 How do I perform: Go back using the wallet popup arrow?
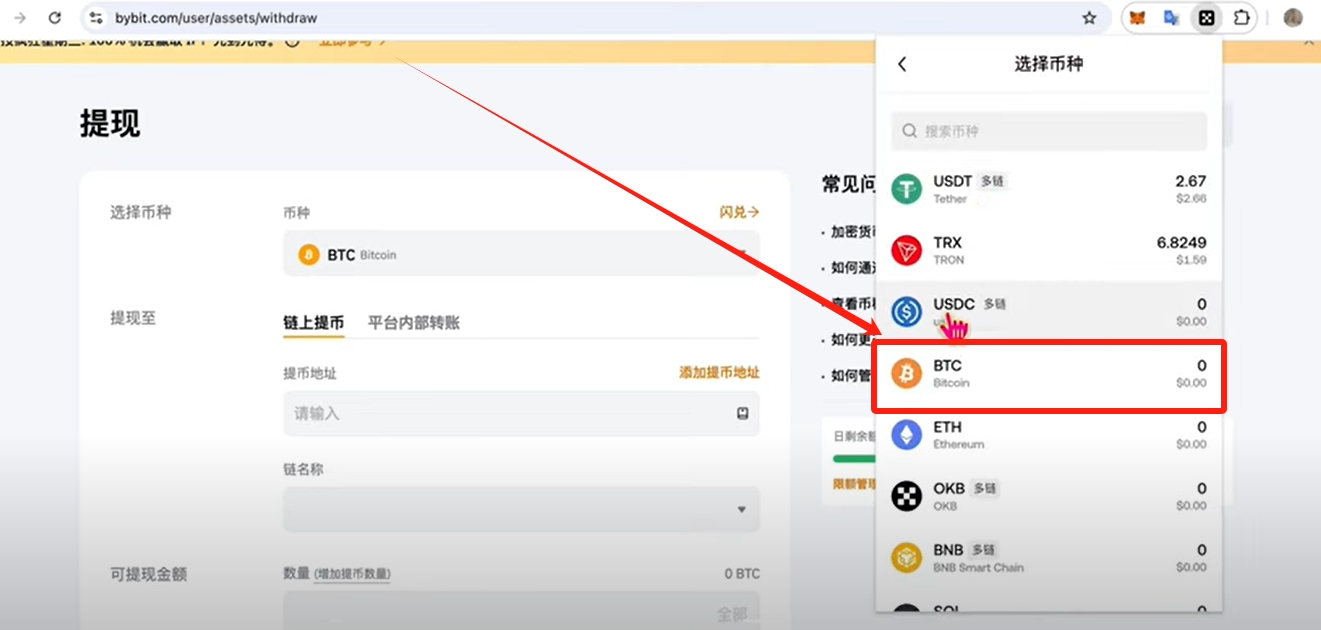(x=902, y=64)
